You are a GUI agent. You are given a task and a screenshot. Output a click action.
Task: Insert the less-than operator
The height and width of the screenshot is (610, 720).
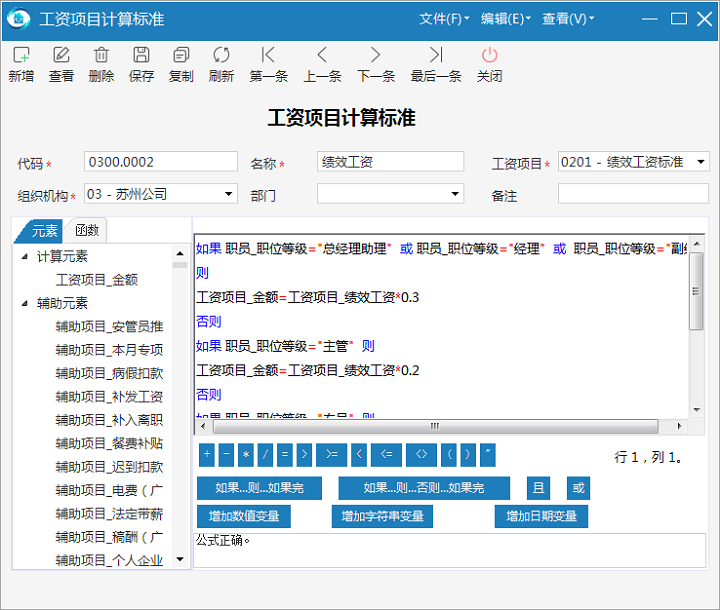(359, 455)
